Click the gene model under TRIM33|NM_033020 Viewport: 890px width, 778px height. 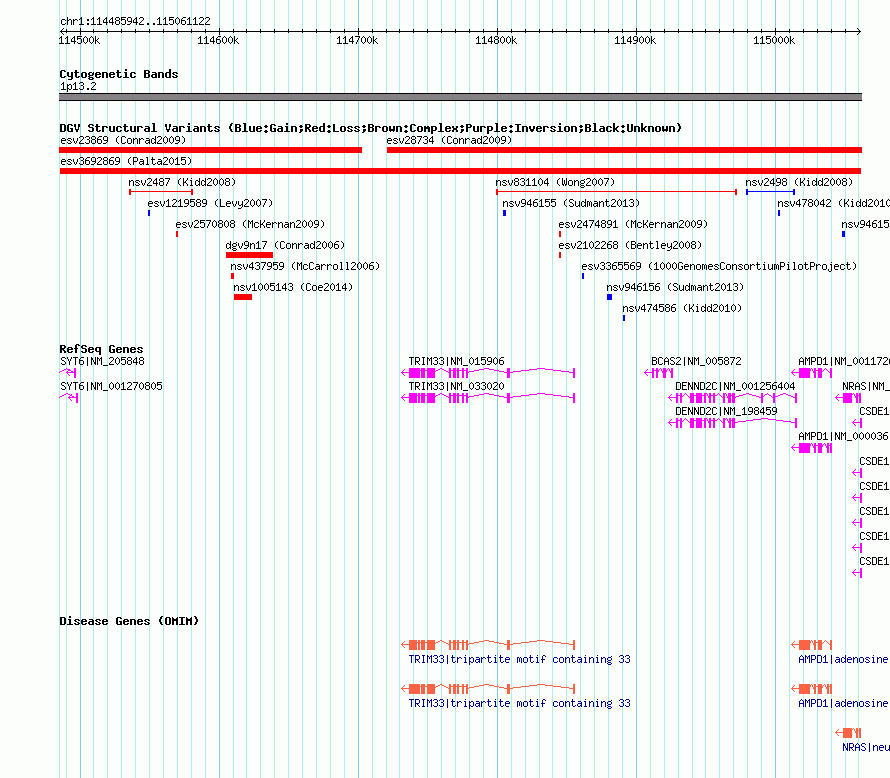[x=488, y=398]
